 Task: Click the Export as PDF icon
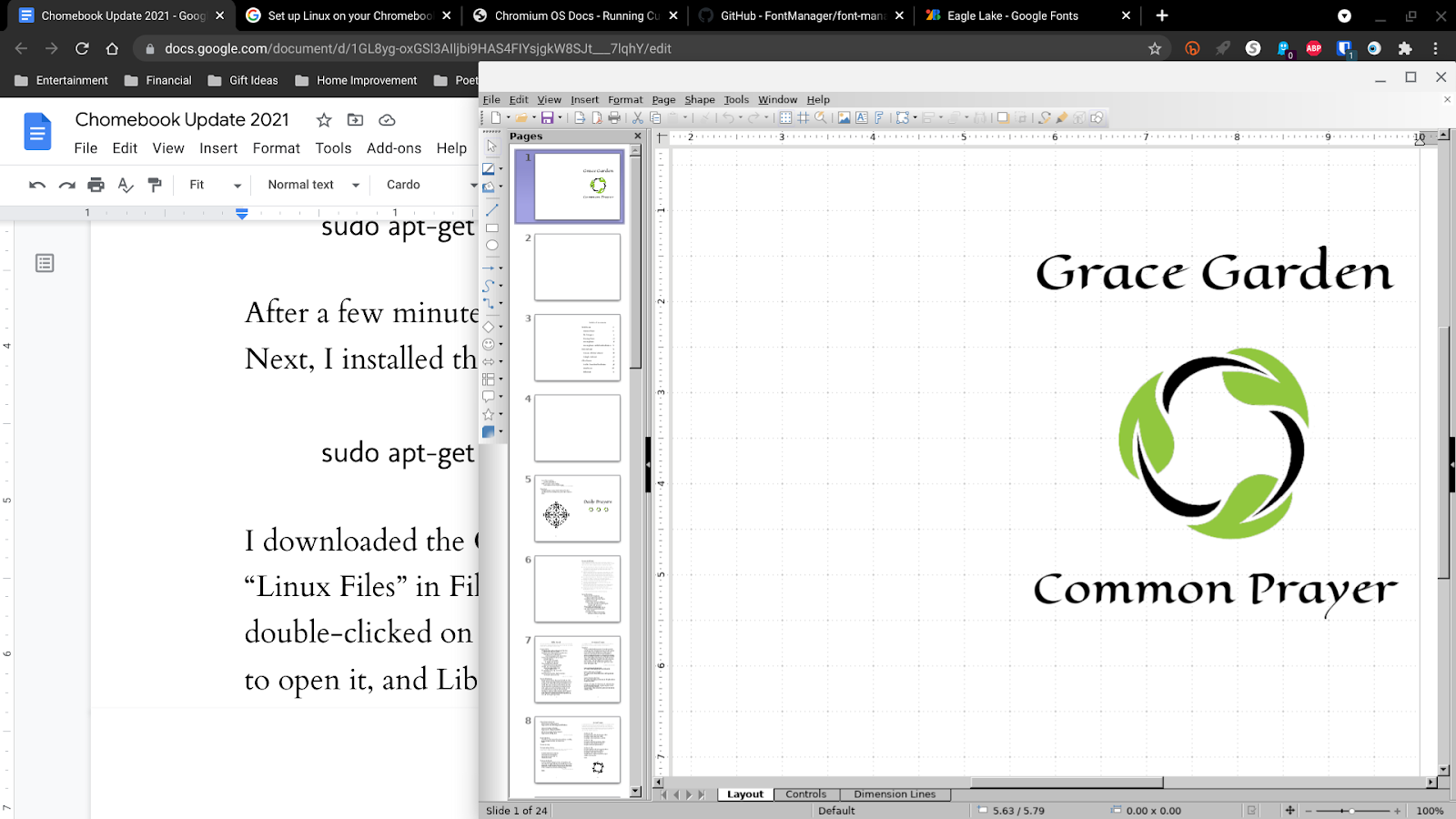coord(597,117)
